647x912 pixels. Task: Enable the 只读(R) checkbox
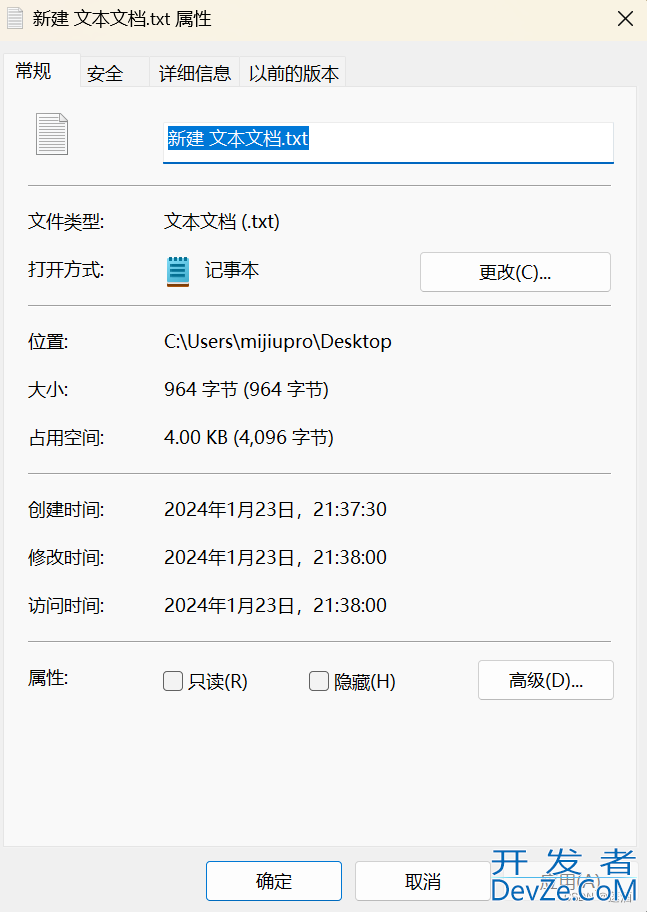click(173, 681)
